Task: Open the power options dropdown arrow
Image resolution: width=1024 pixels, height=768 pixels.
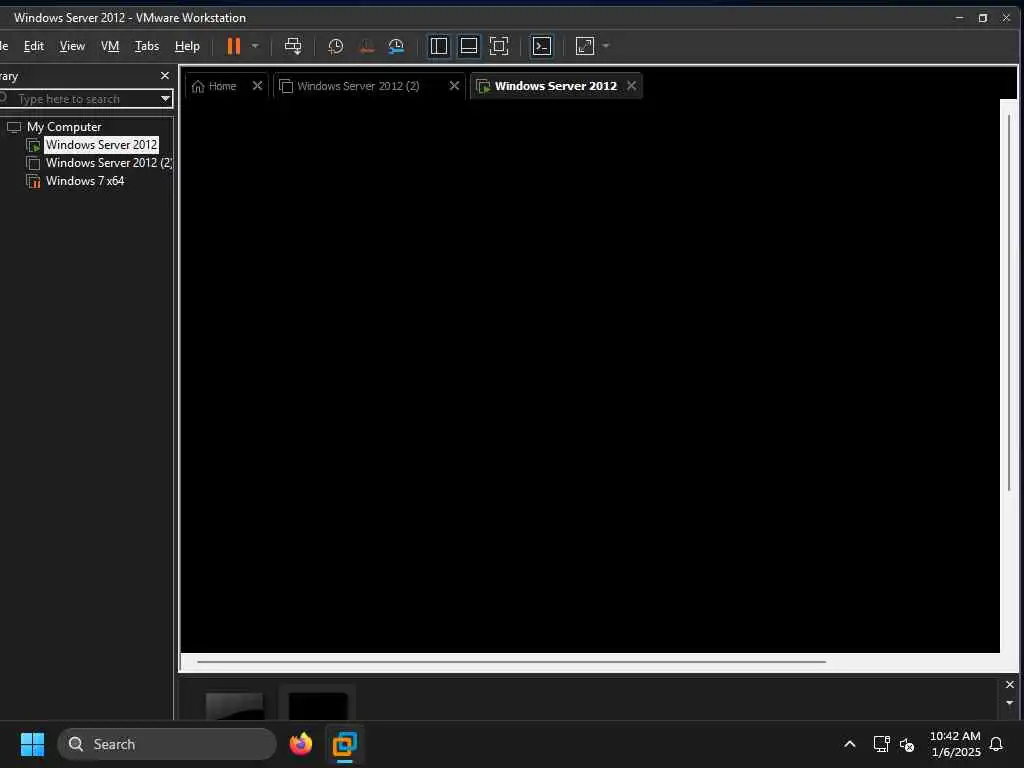Action: [255, 46]
